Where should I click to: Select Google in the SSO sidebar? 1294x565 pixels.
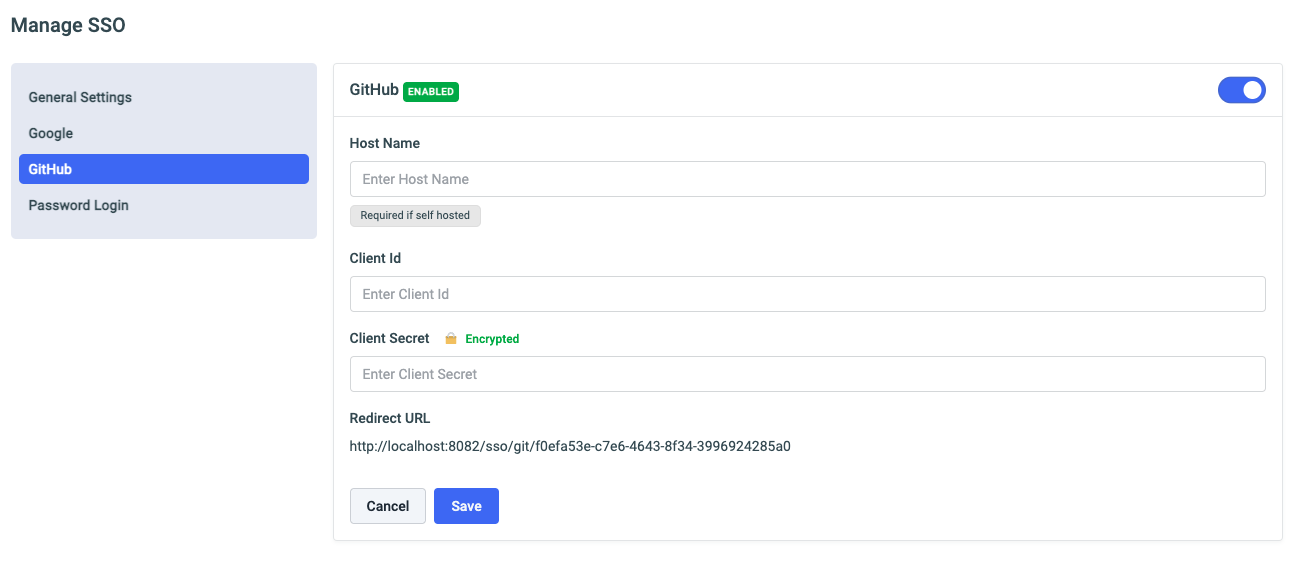pos(51,134)
